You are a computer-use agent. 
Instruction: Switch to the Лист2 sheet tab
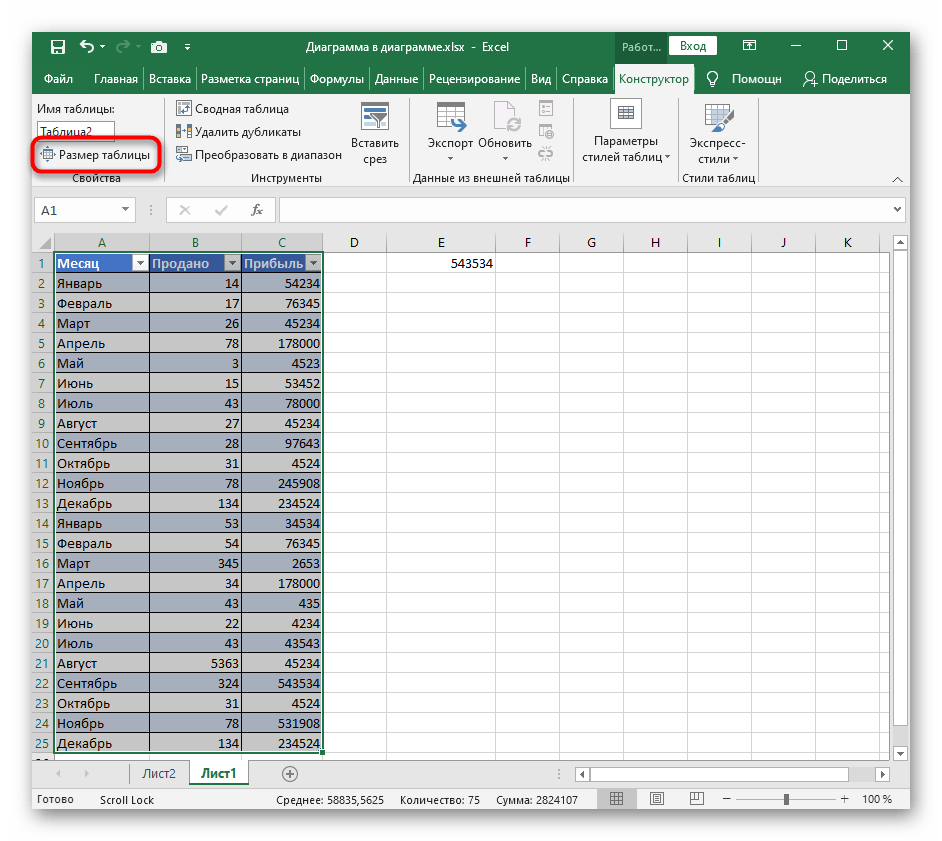point(159,773)
